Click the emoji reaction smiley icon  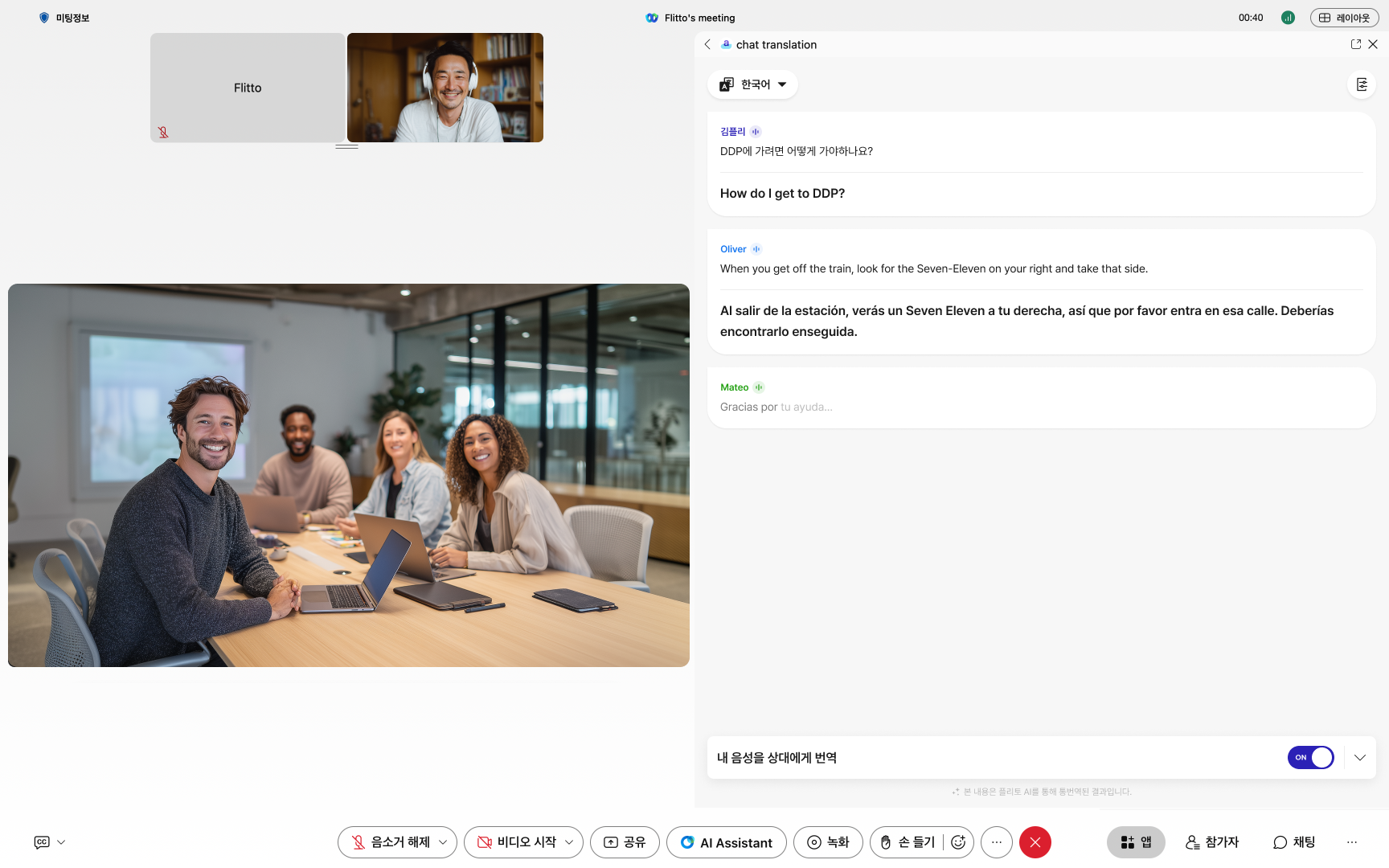click(x=957, y=842)
